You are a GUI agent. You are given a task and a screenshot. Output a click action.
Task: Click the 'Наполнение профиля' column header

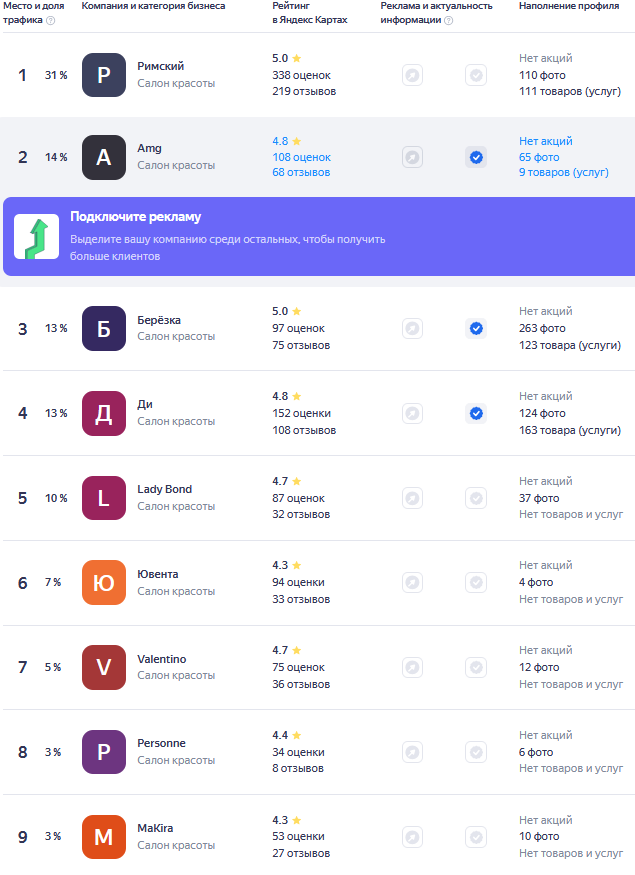coord(569,6)
